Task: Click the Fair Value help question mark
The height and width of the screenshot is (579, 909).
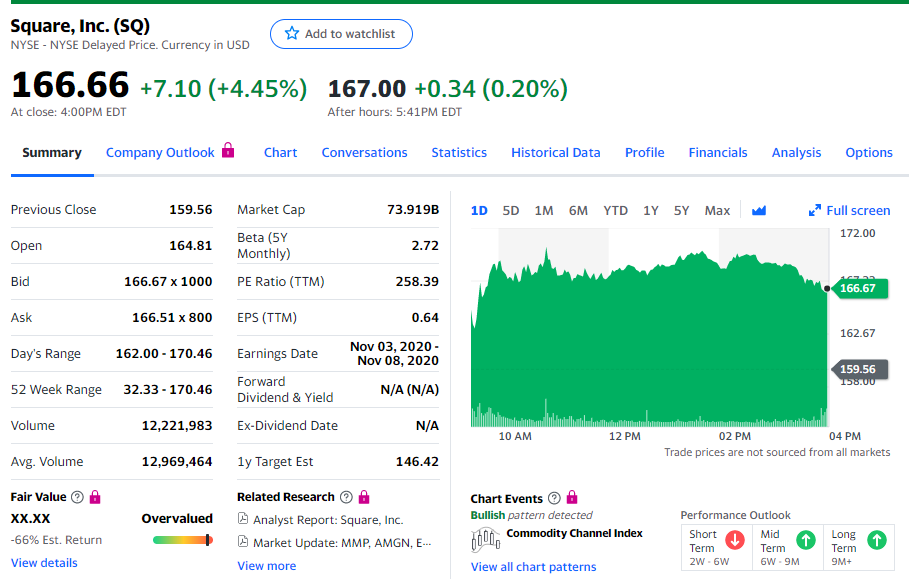Action: click(78, 497)
